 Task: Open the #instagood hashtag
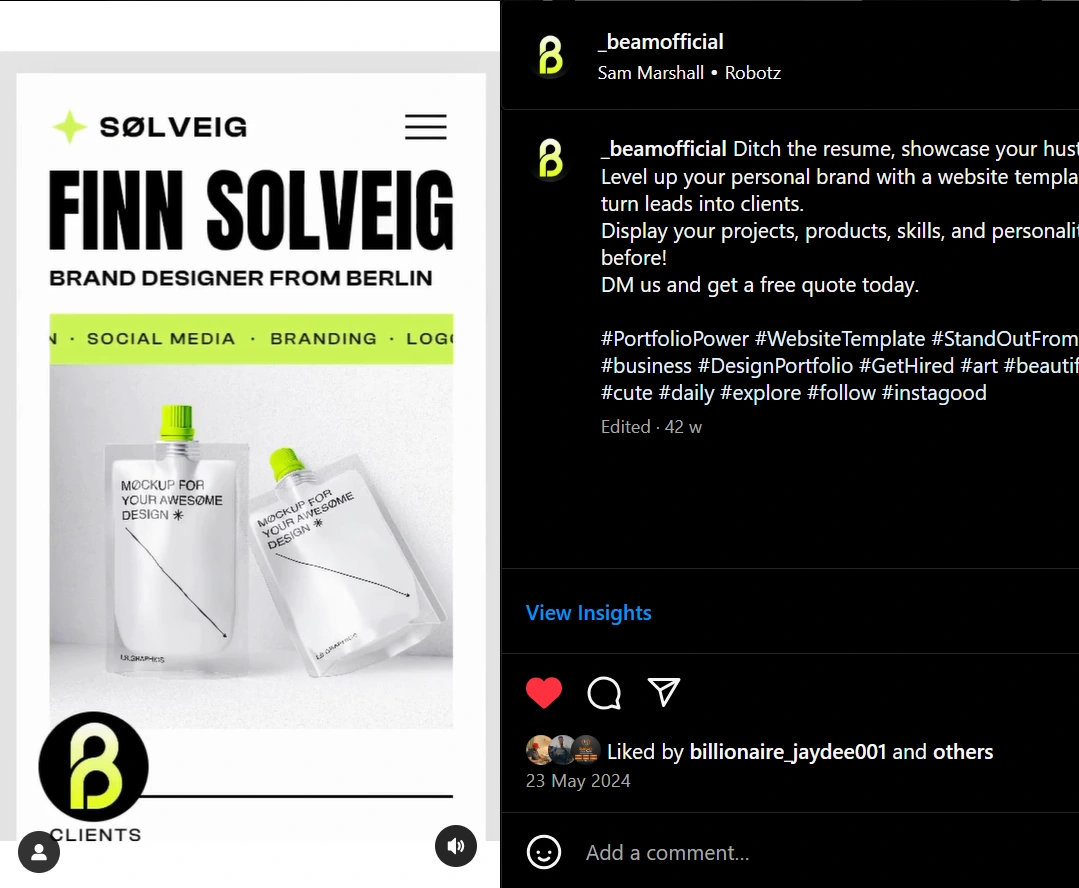(x=934, y=393)
